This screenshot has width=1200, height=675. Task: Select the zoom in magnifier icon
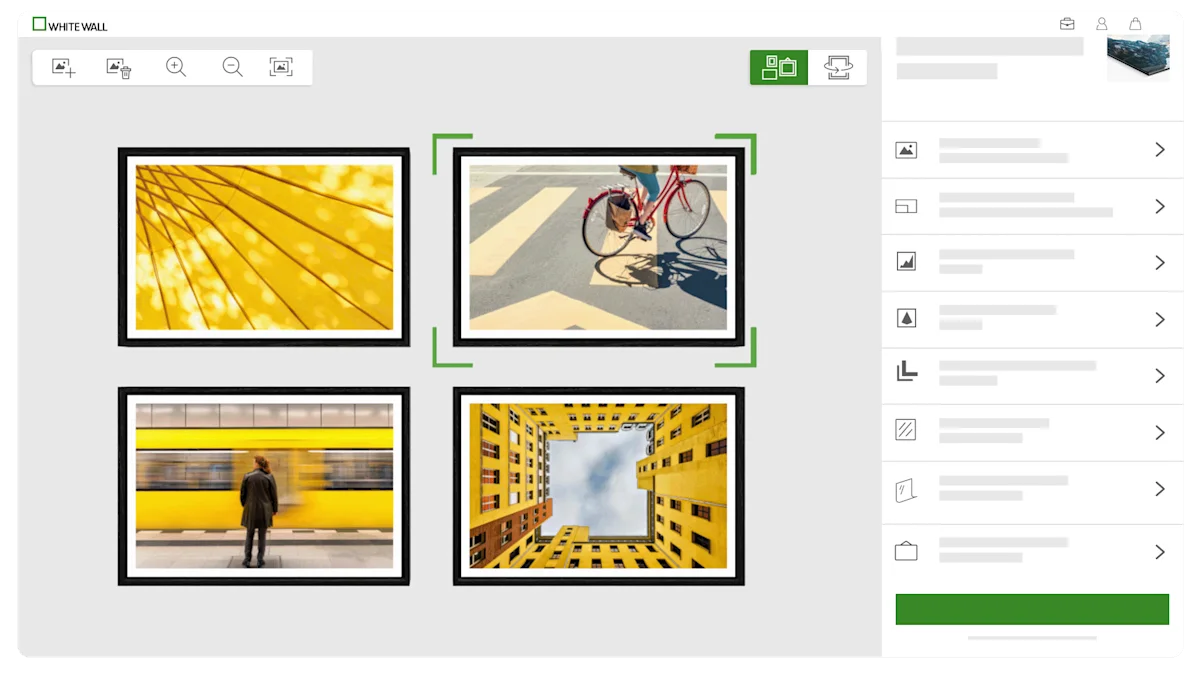[176, 68]
